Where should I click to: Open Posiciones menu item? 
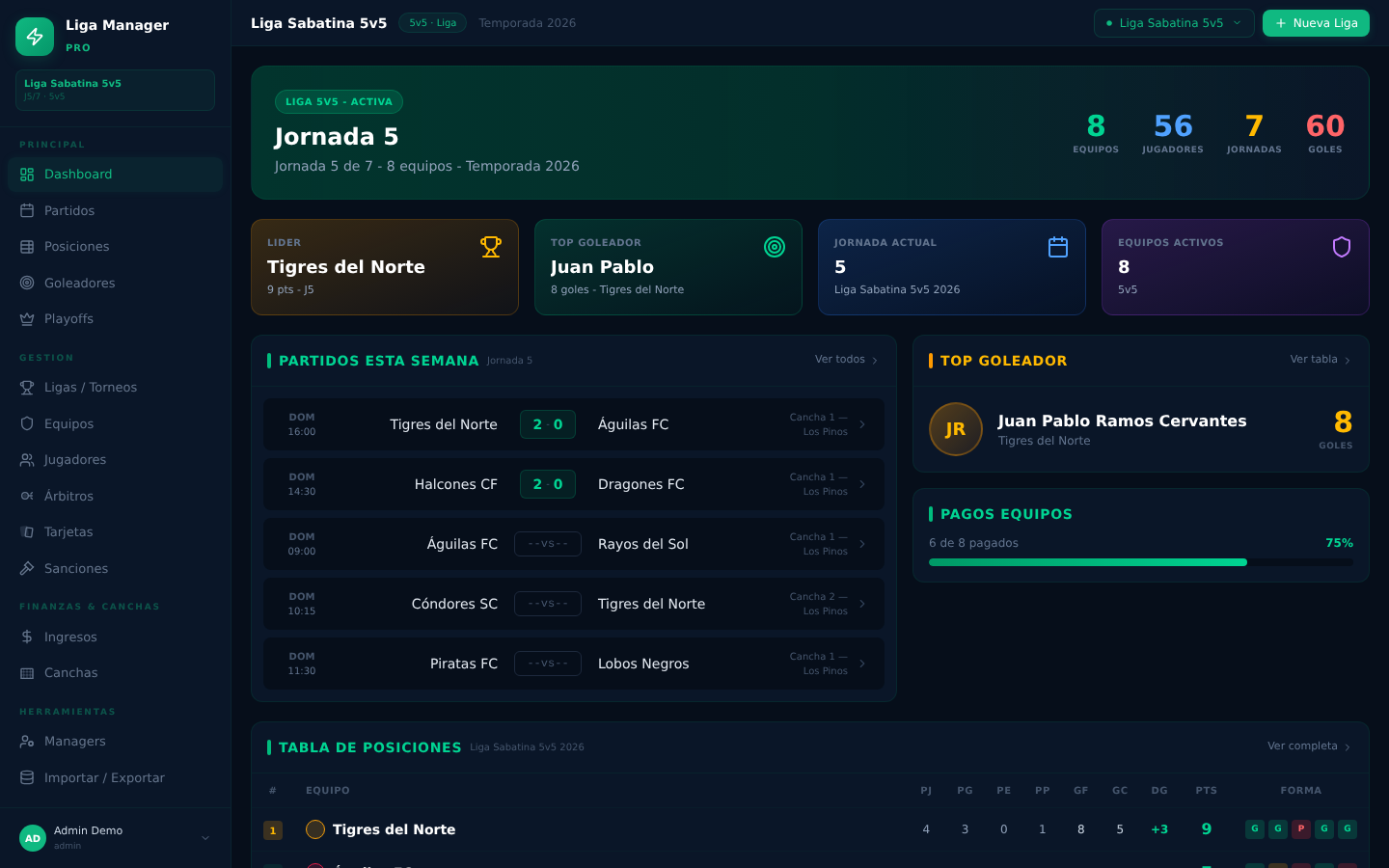coord(115,247)
